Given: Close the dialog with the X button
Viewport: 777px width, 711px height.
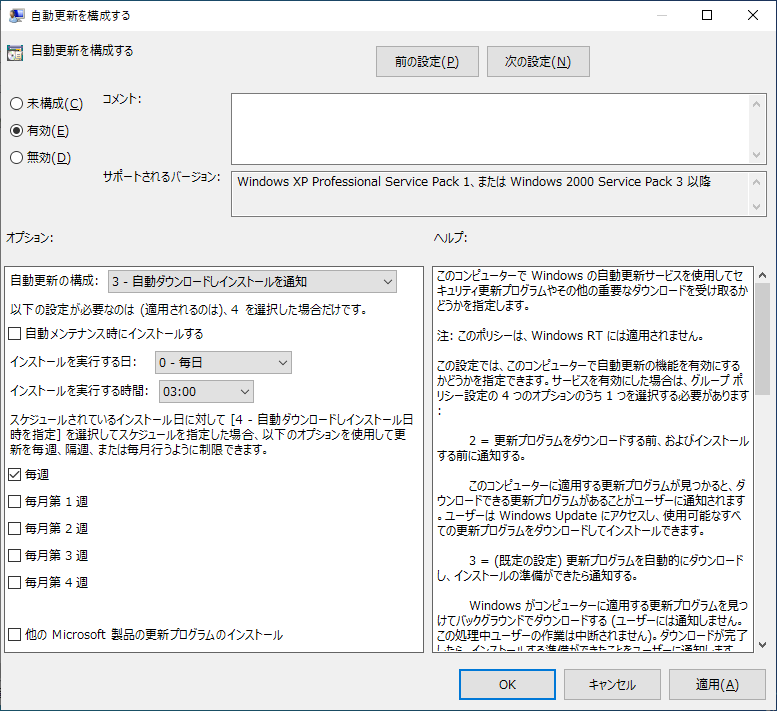Looking at the screenshot, I should click(753, 15).
